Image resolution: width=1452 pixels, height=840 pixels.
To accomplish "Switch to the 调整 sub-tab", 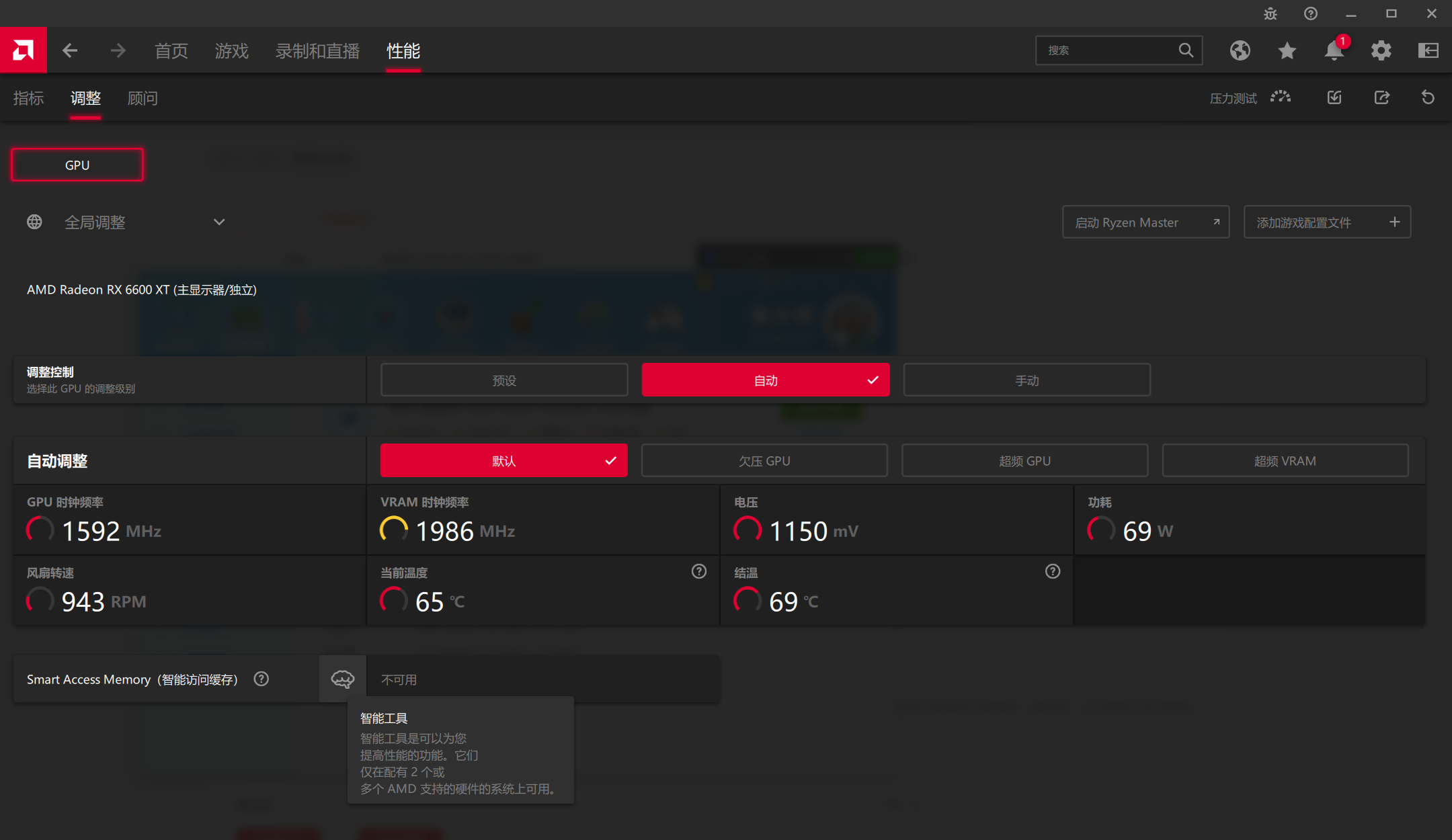I will (x=85, y=98).
